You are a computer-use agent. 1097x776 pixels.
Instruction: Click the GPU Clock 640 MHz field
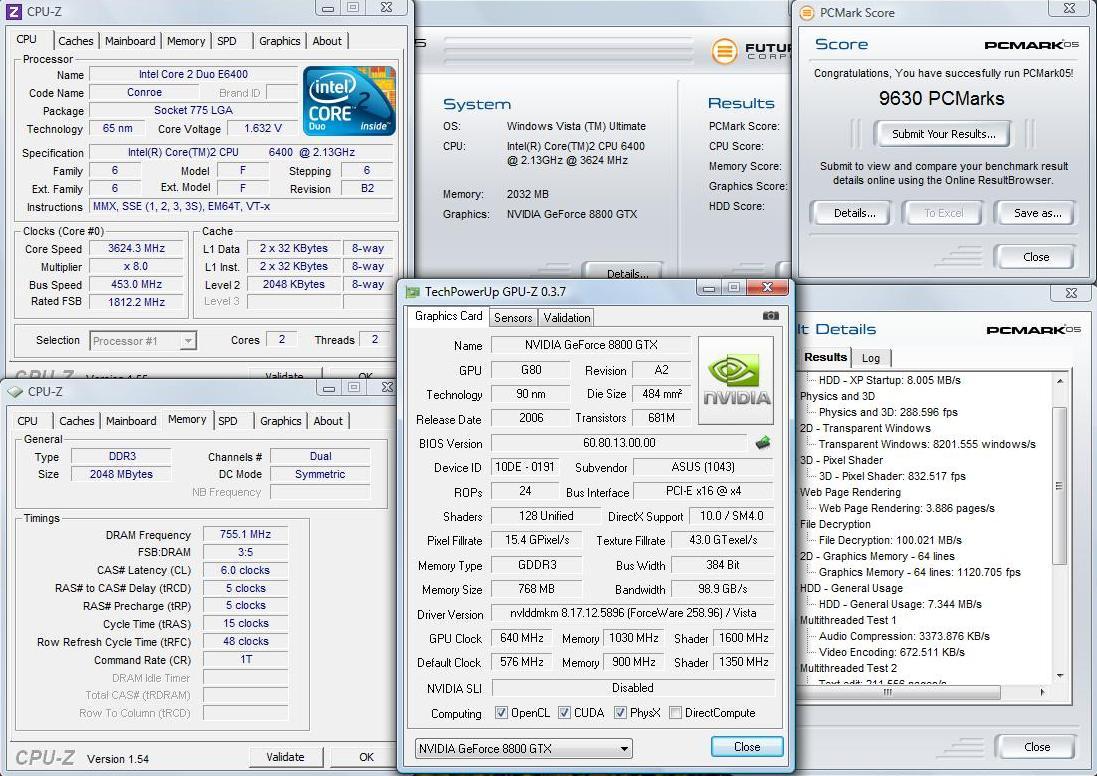pos(522,638)
